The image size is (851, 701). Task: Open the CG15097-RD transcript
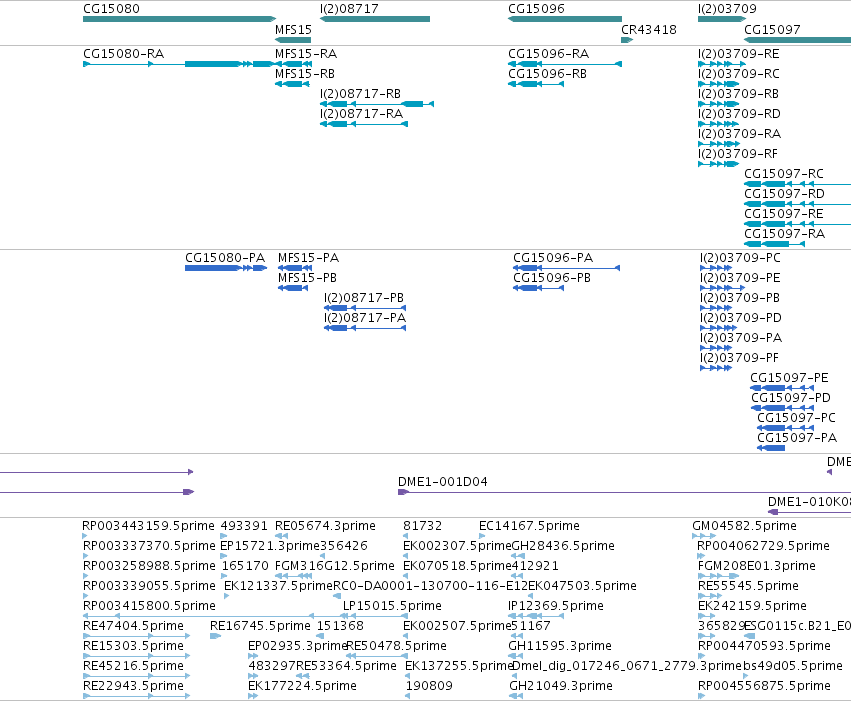tap(784, 194)
